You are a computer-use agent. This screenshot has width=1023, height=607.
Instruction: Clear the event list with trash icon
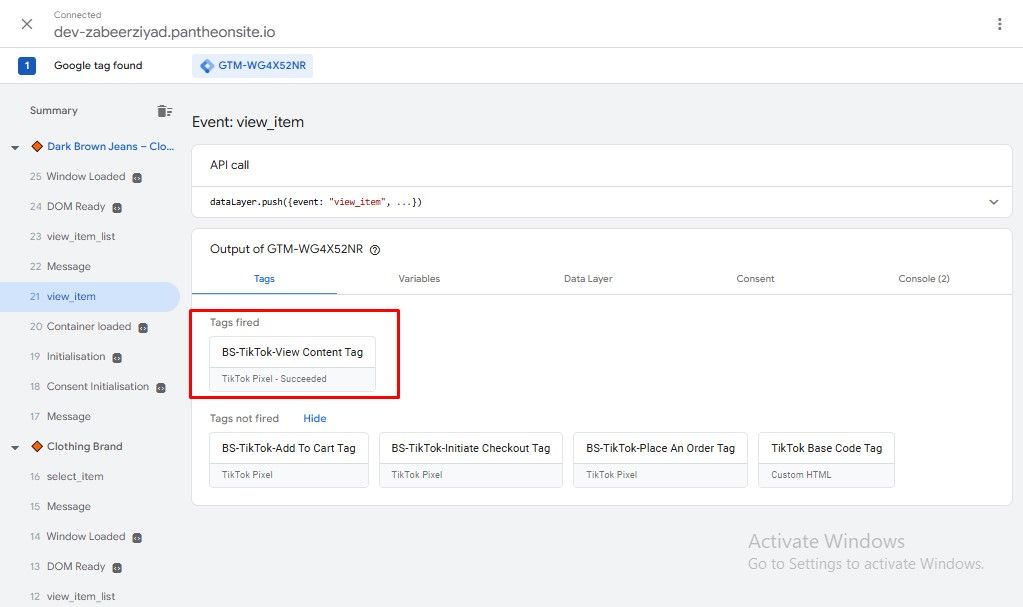(x=164, y=111)
